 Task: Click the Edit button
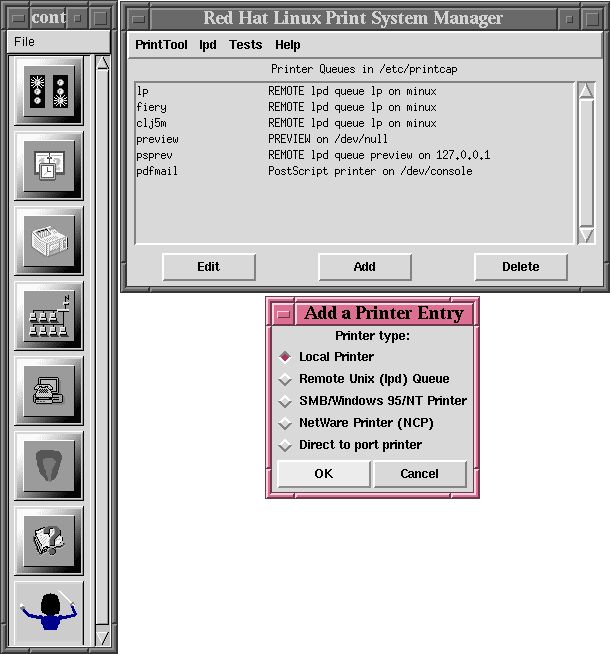point(209,267)
